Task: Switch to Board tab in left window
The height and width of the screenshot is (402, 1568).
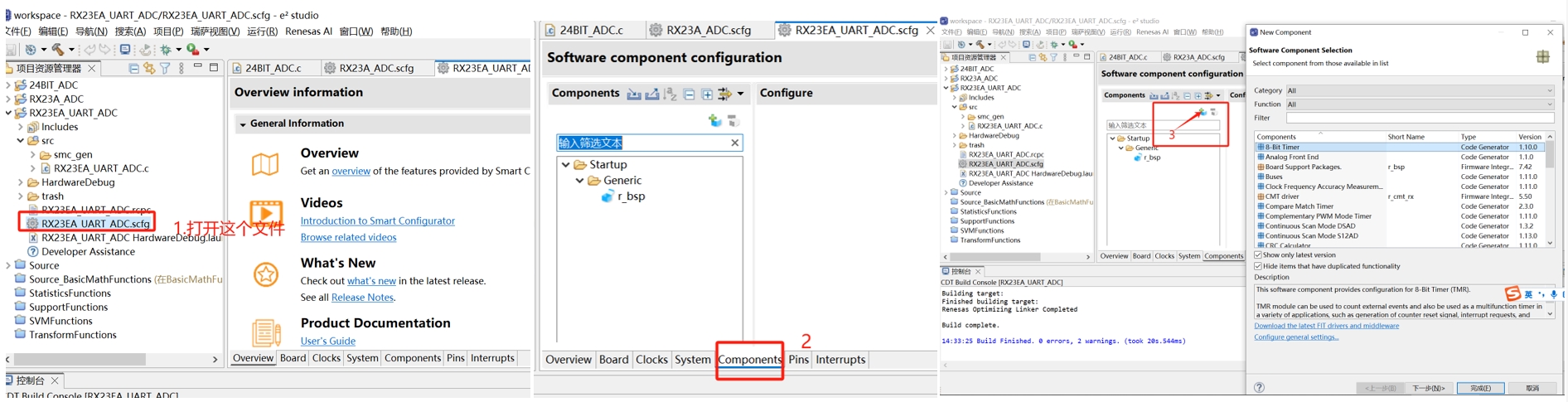Action: pos(293,358)
